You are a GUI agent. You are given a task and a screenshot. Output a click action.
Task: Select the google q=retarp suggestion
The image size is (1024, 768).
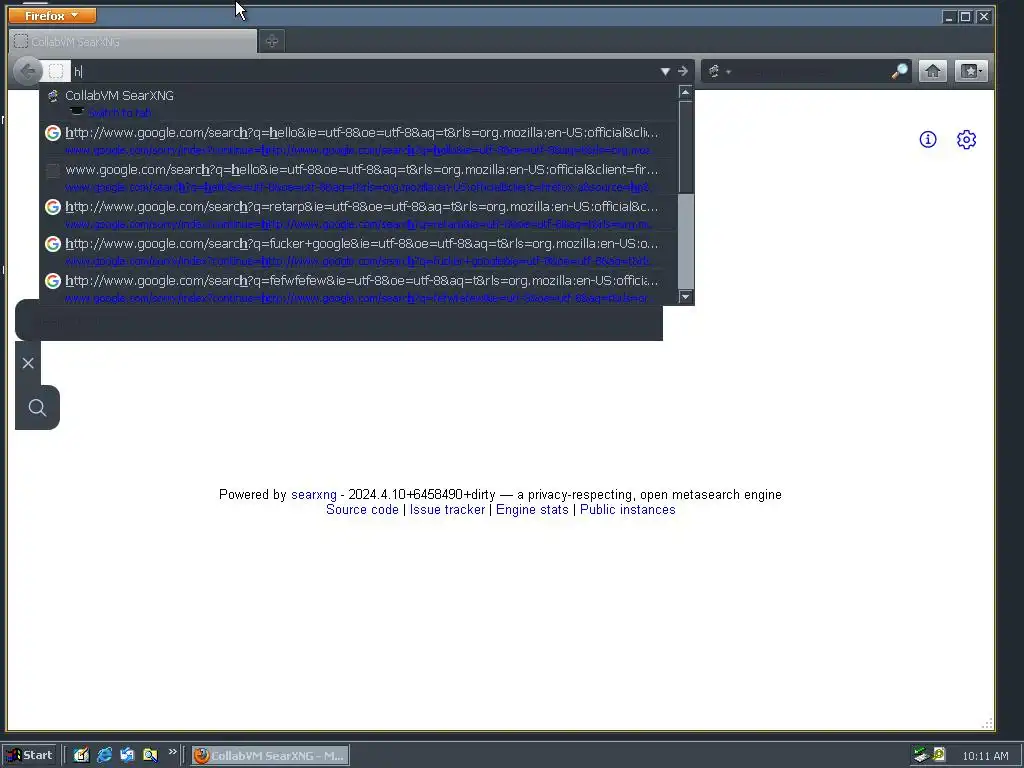pos(358,215)
